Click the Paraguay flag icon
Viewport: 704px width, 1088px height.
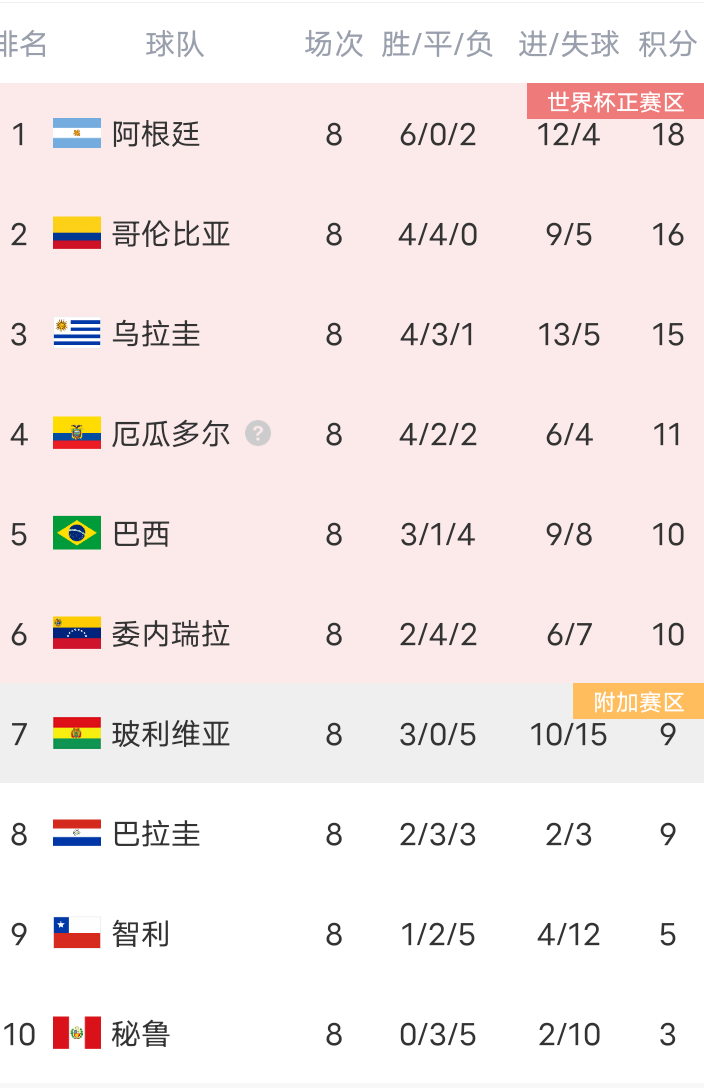[x=77, y=833]
